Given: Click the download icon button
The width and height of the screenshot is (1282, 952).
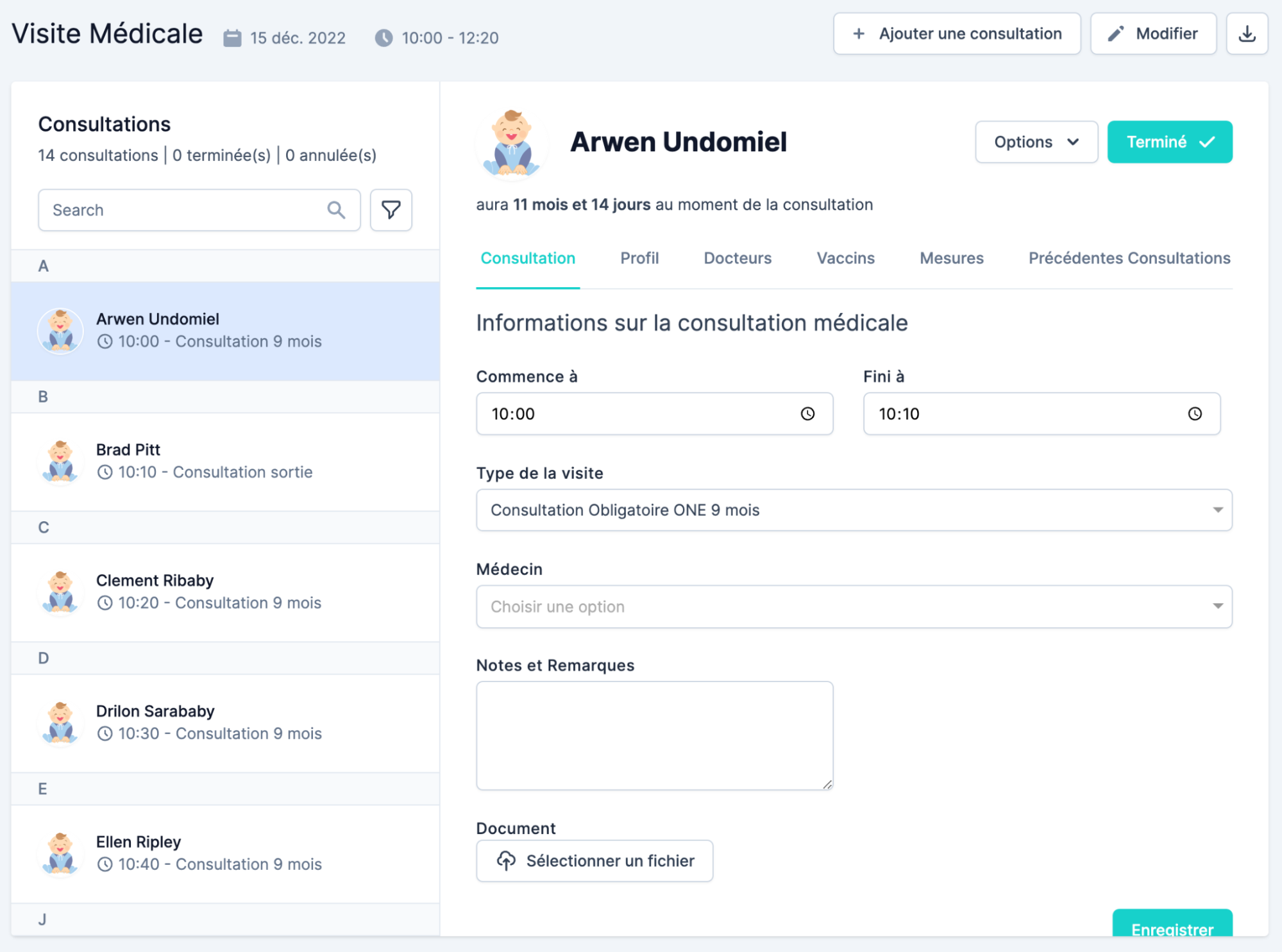Looking at the screenshot, I should pos(1246,34).
